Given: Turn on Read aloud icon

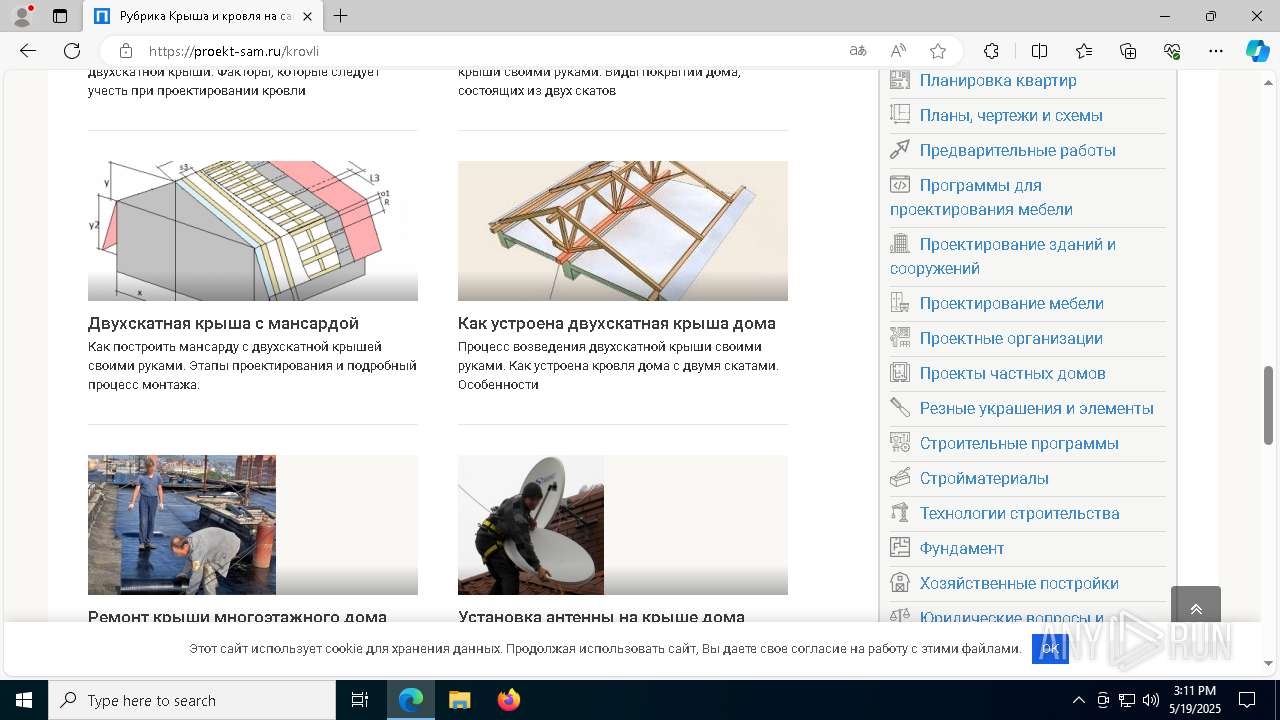Looking at the screenshot, I should [x=898, y=51].
